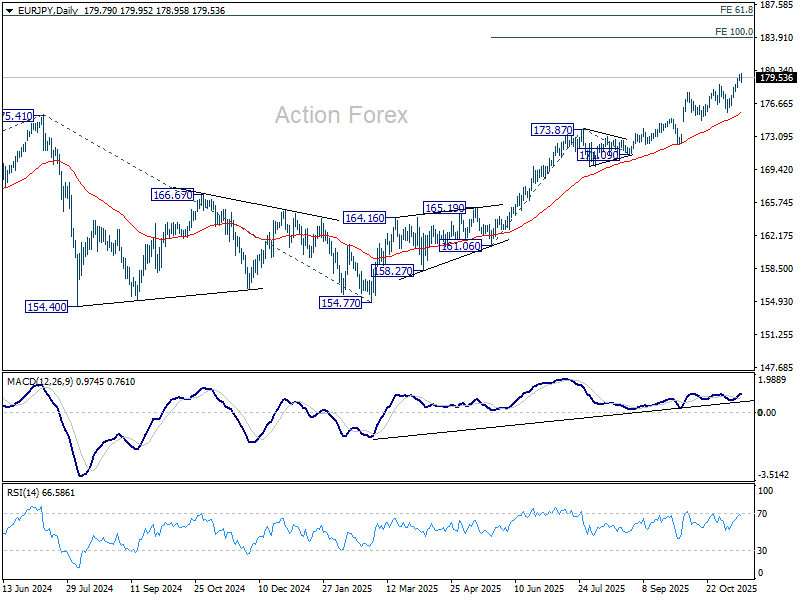Image resolution: width=800 pixels, height=600 pixels.
Task: Click the FE 61.8 Fibonacci label
Action: 736,9
